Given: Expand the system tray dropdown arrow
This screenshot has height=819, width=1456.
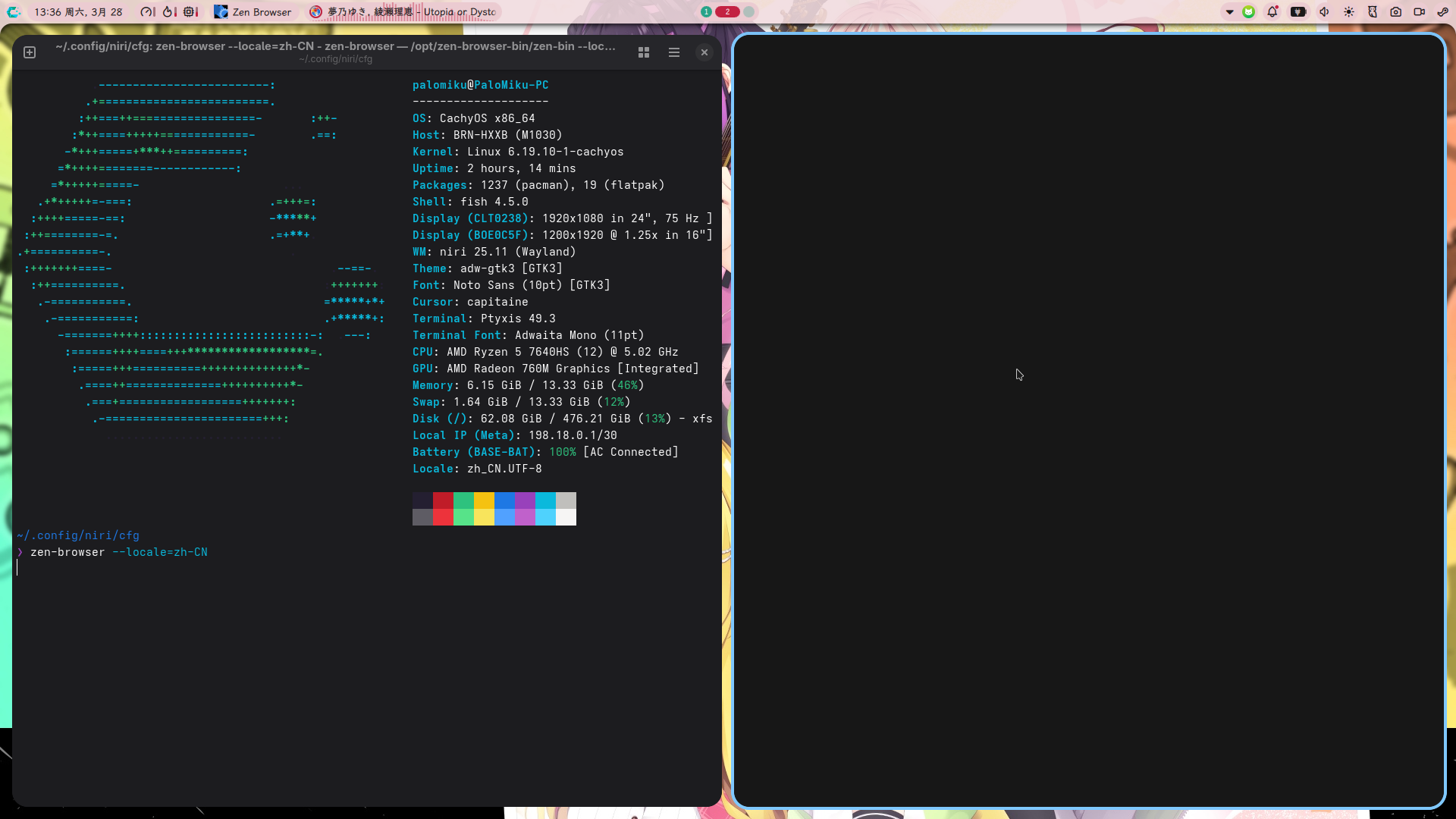Looking at the screenshot, I should [1230, 11].
